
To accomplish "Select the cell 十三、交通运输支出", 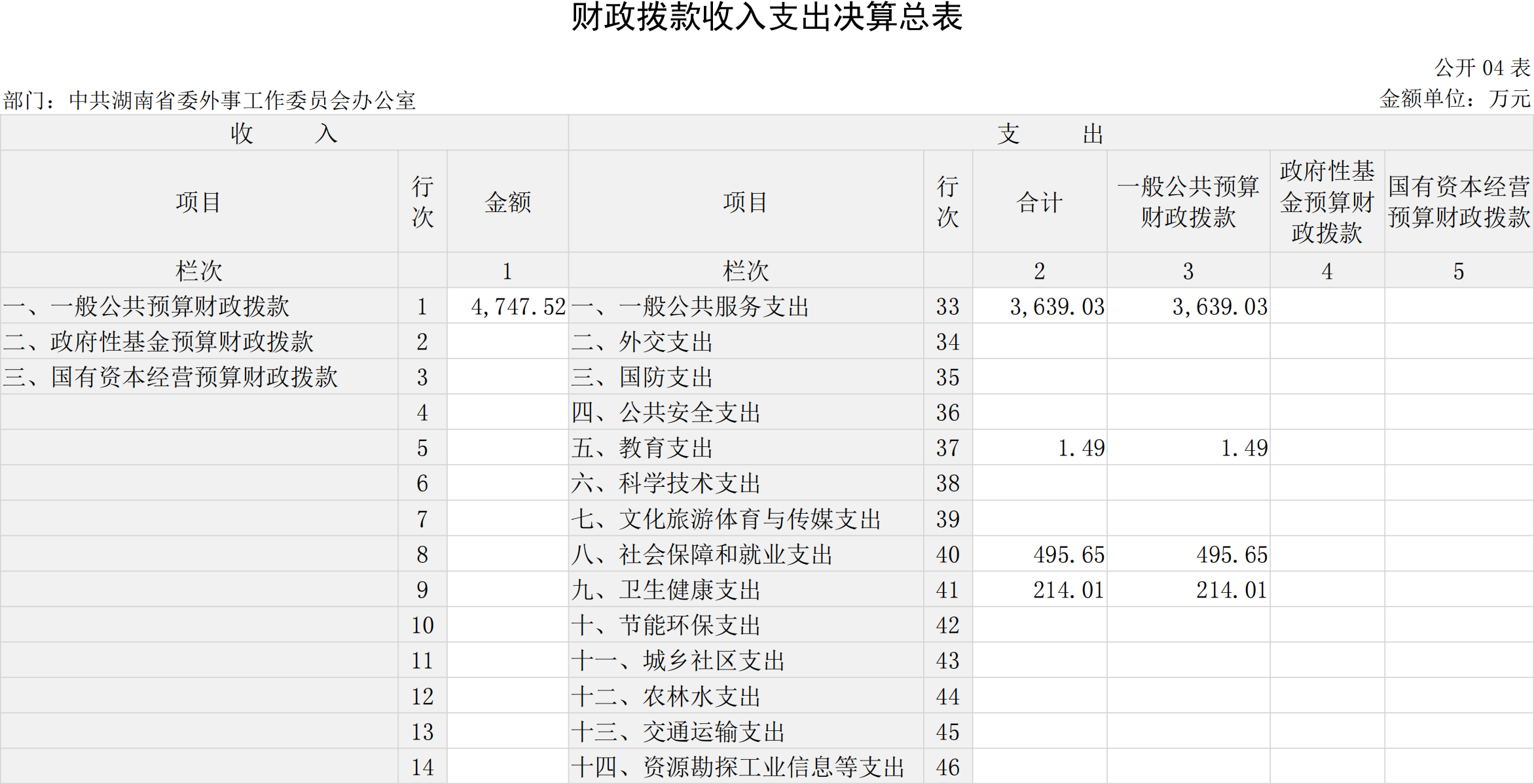I will [x=746, y=731].
